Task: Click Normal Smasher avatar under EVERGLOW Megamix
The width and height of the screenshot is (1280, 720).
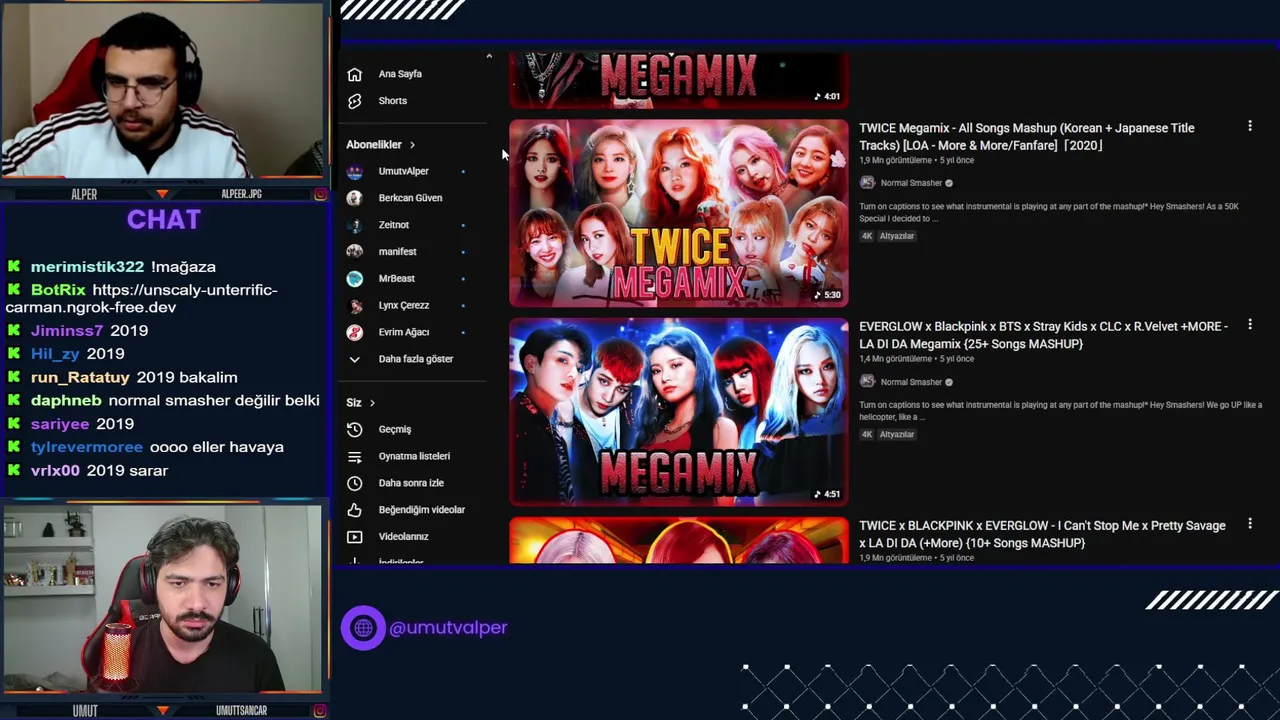Action: (867, 382)
